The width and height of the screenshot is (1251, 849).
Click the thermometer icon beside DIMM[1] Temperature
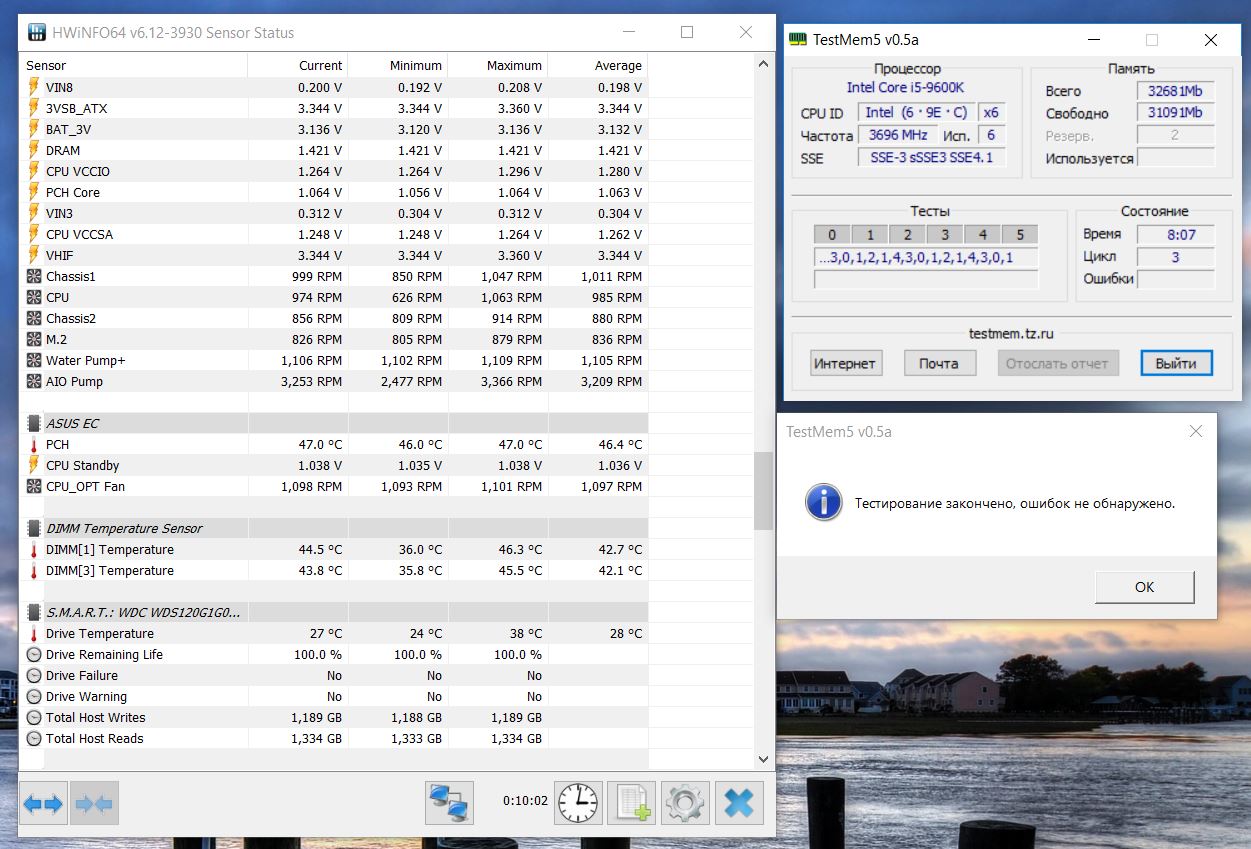tap(34, 549)
